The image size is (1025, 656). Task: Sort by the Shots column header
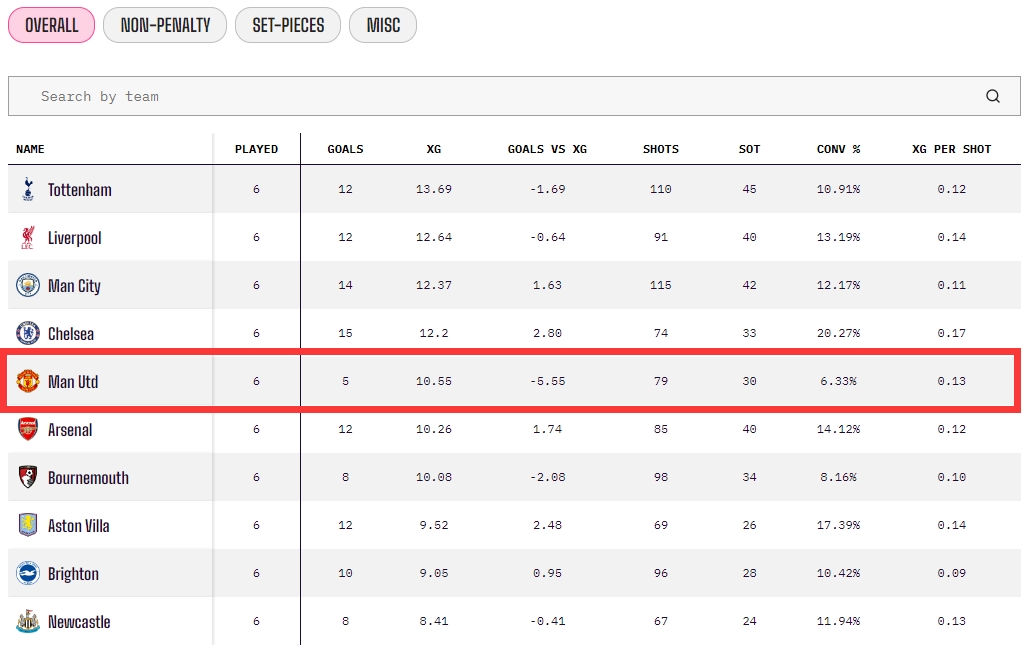(661, 149)
